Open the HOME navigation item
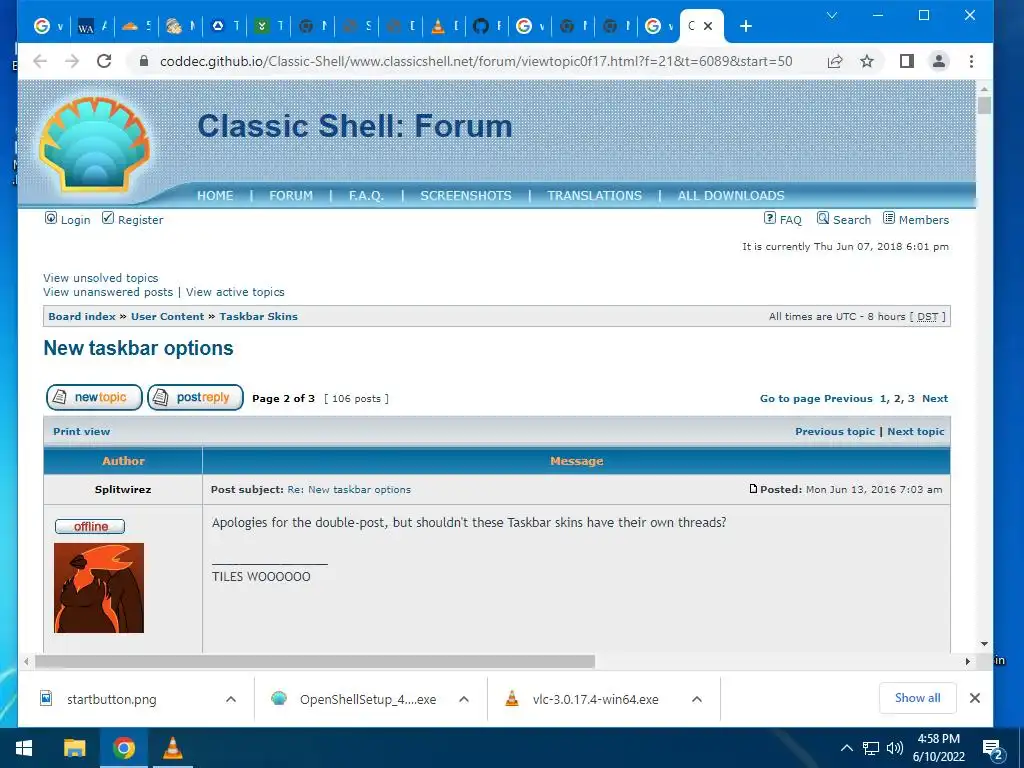The height and width of the screenshot is (768, 1024). pos(215,195)
